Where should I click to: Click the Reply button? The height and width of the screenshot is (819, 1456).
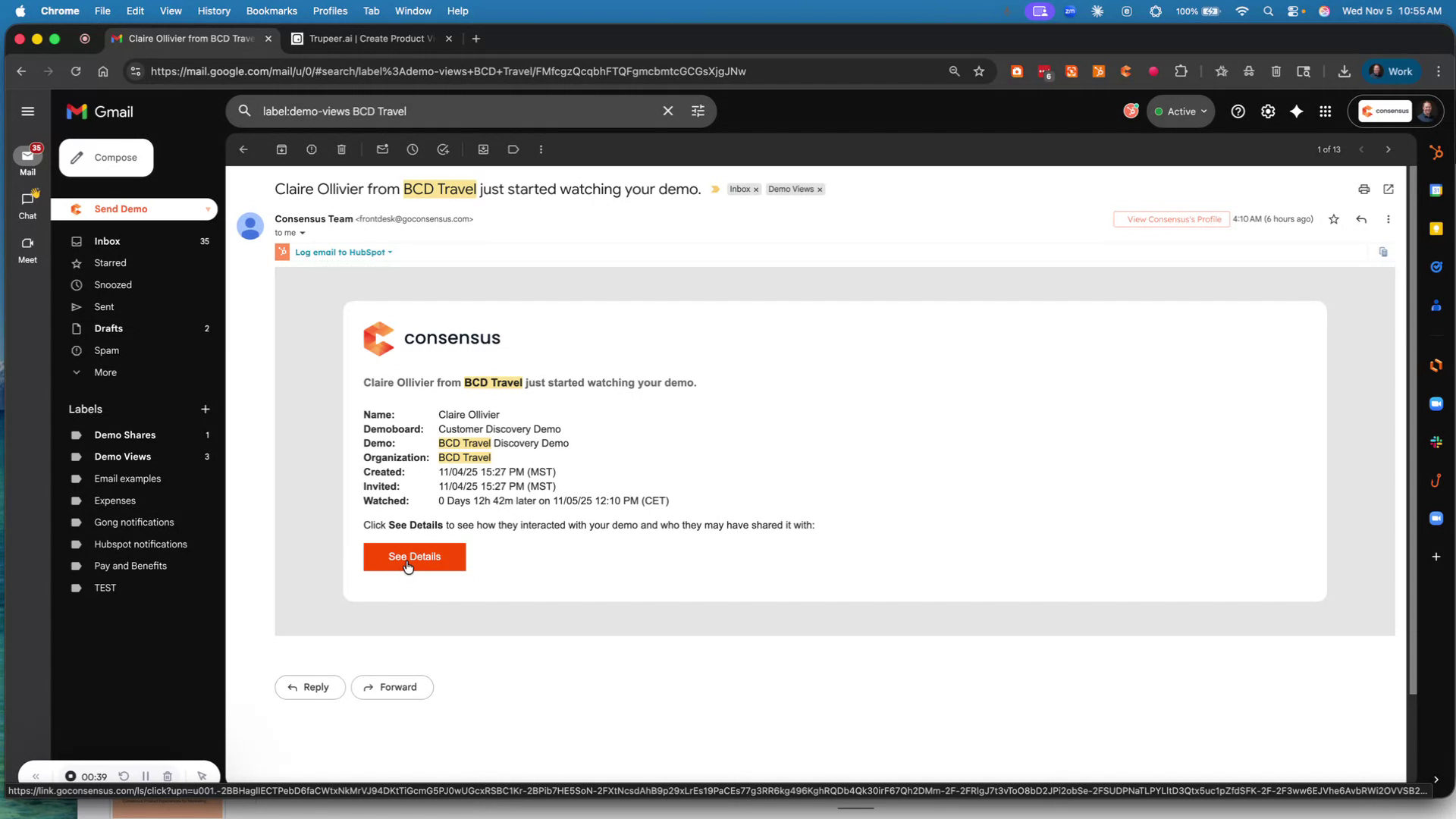[309, 687]
